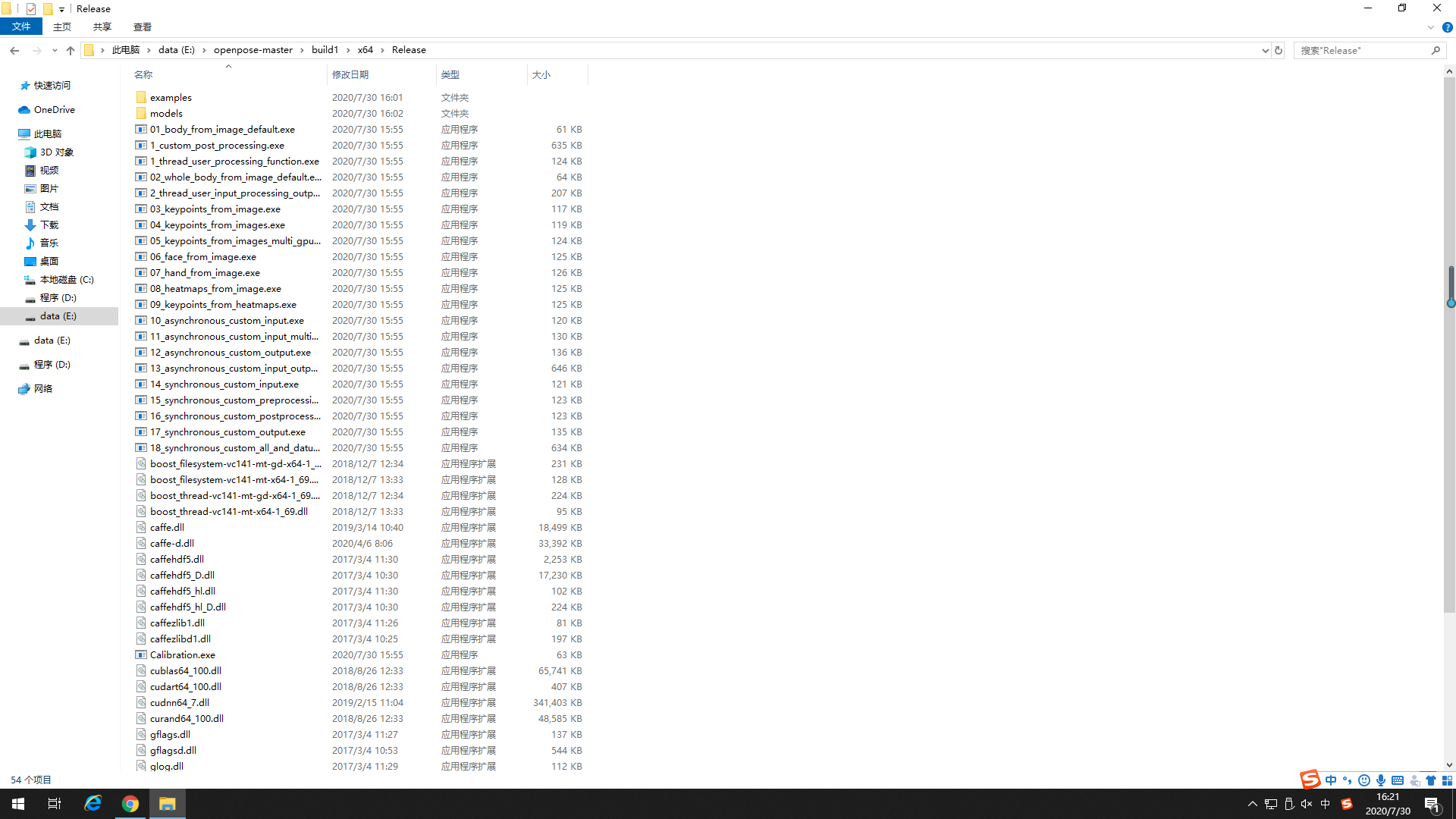Navigate to openpose-master via the breadcrumb
This screenshot has width=1456, height=819.
(x=253, y=49)
